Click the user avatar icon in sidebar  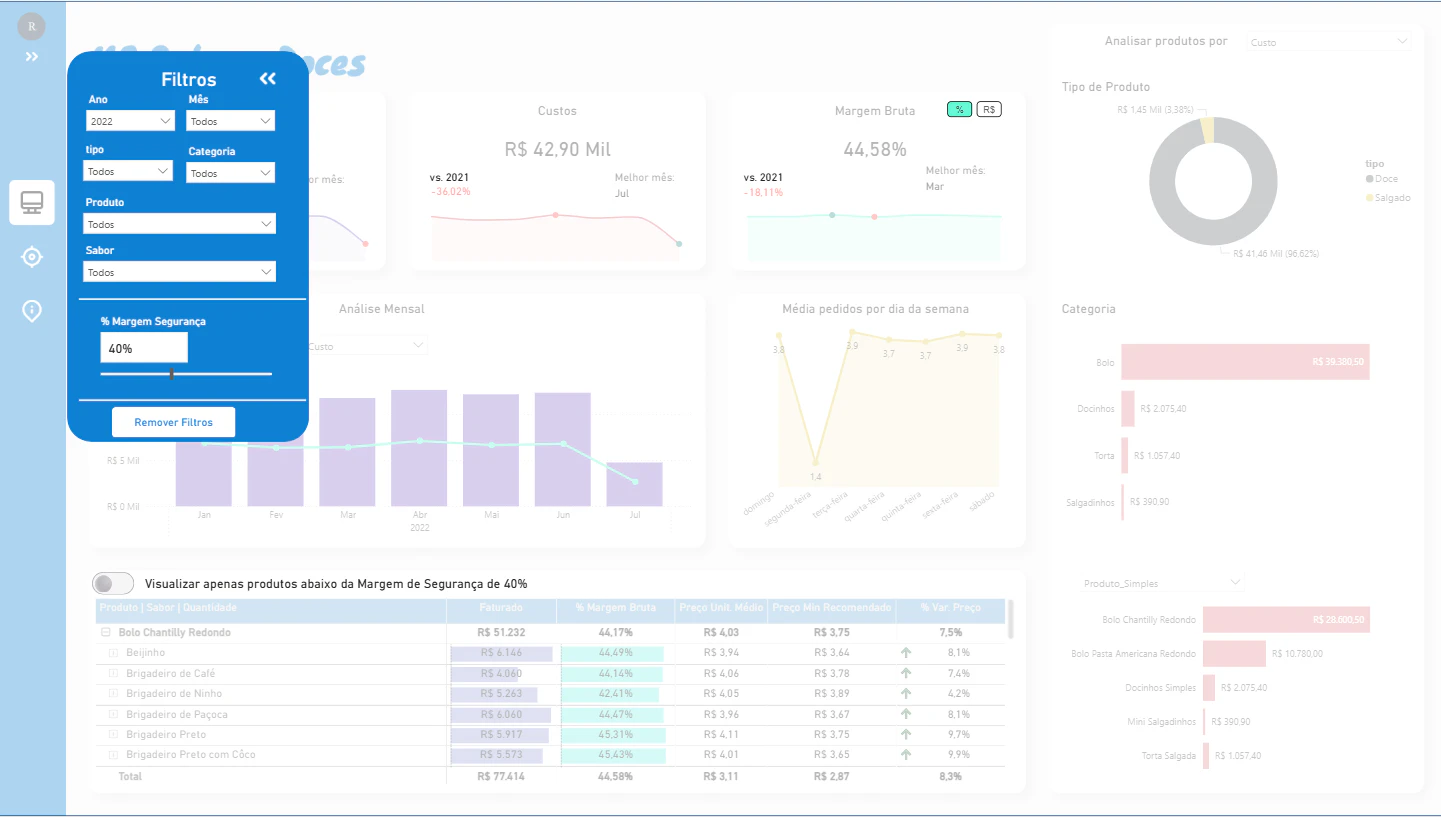(x=32, y=26)
